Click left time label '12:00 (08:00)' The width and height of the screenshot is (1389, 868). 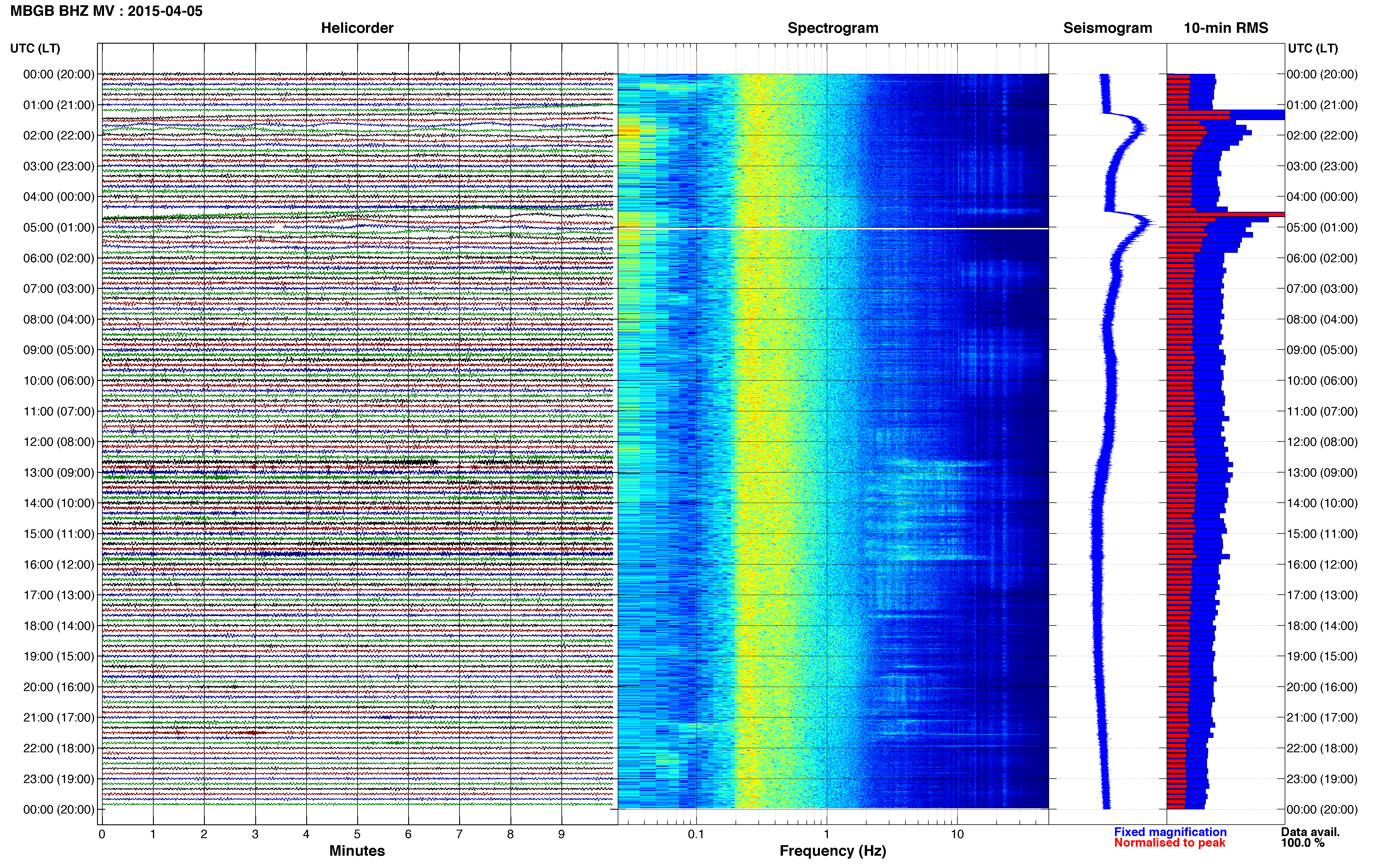[x=59, y=442]
